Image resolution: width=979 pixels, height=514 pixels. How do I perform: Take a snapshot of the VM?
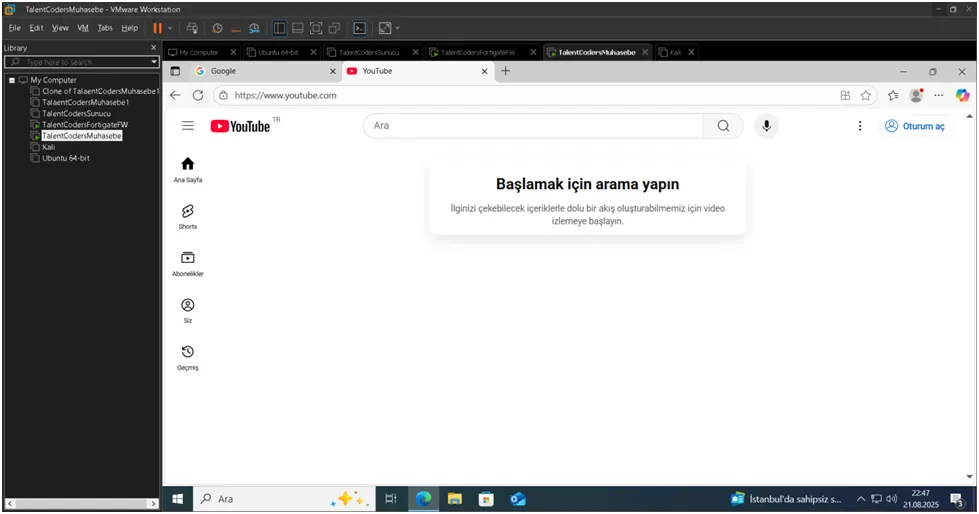click(217, 28)
